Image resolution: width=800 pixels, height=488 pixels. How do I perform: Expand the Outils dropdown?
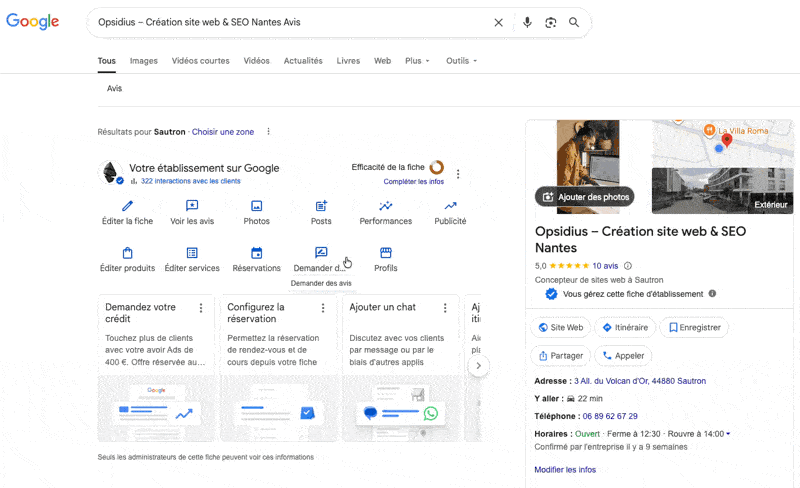[461, 61]
